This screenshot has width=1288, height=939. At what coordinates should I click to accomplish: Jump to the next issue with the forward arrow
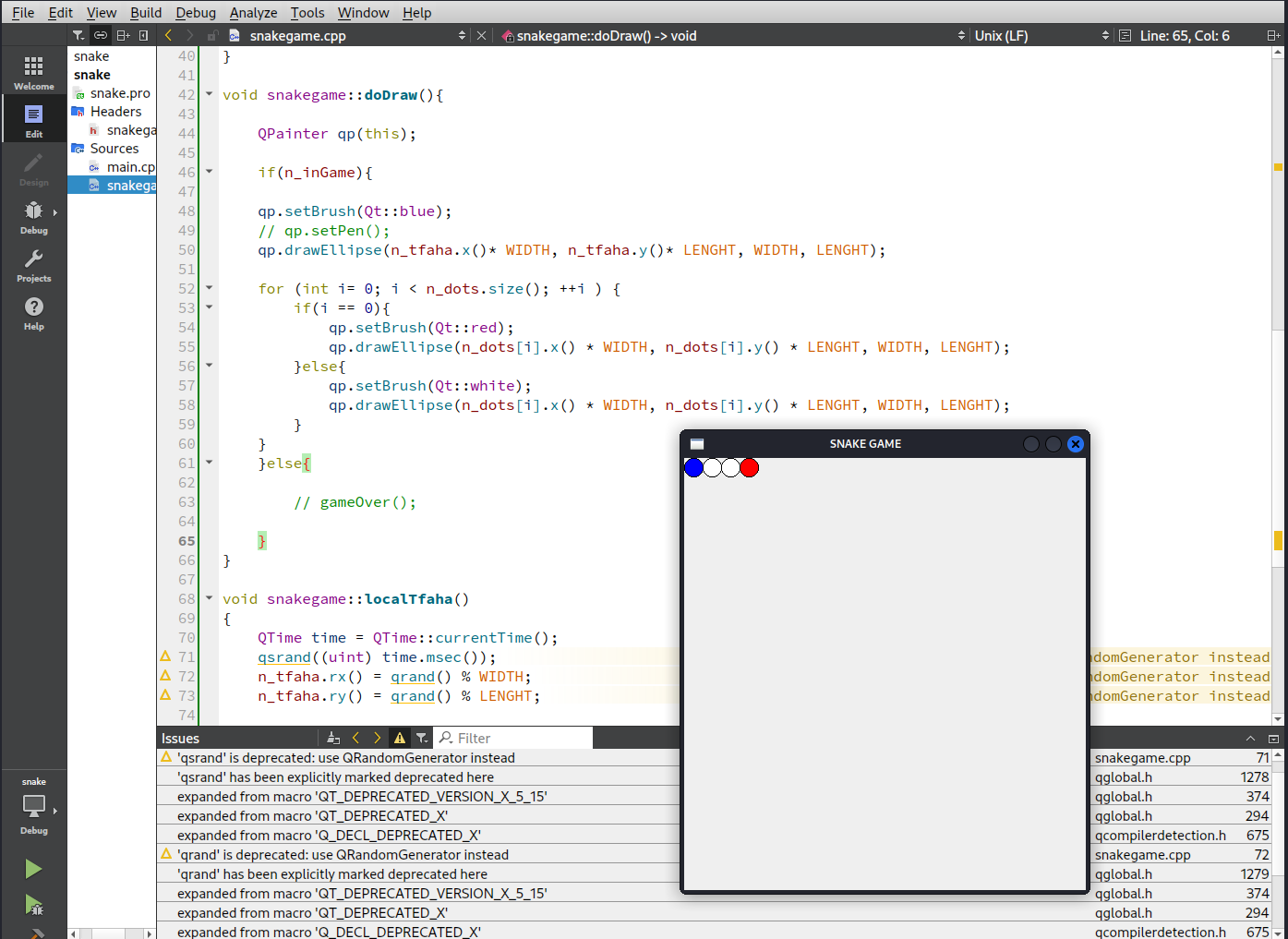(x=376, y=737)
